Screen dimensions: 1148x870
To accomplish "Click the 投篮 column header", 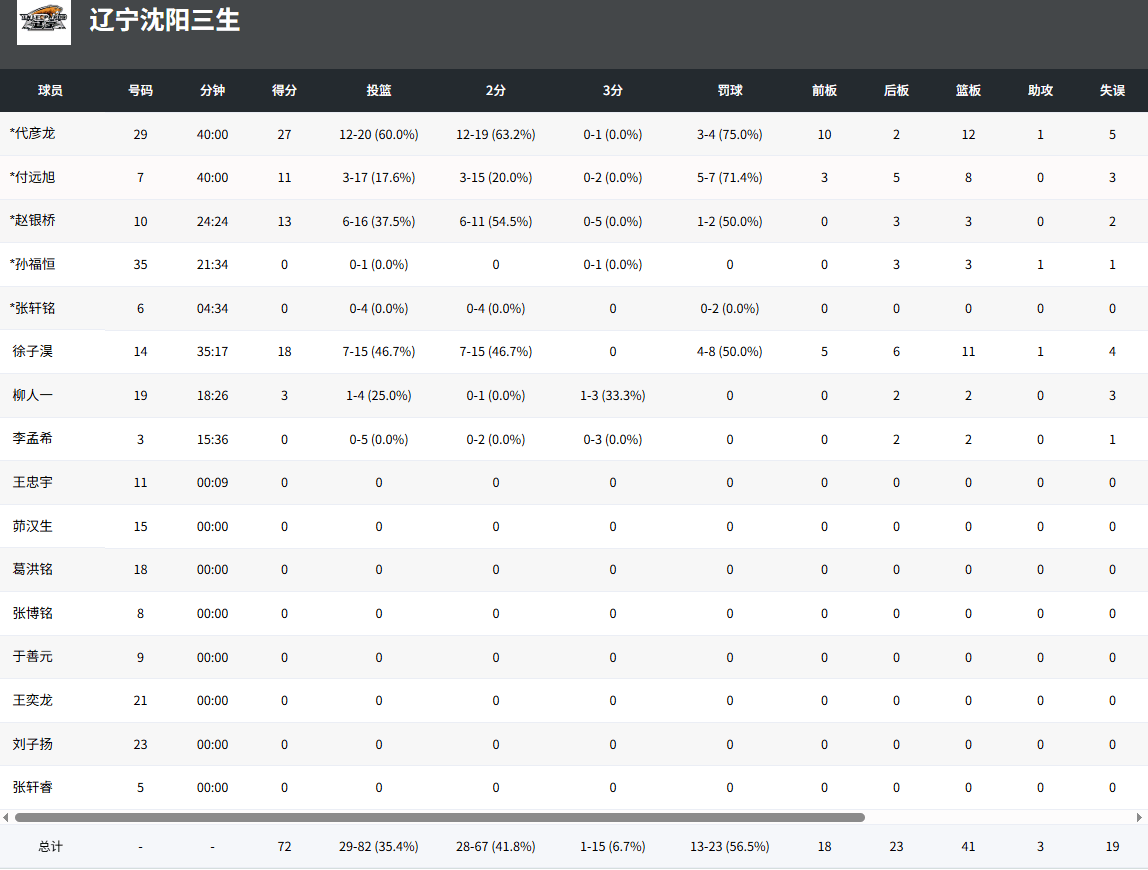I will tap(379, 90).
